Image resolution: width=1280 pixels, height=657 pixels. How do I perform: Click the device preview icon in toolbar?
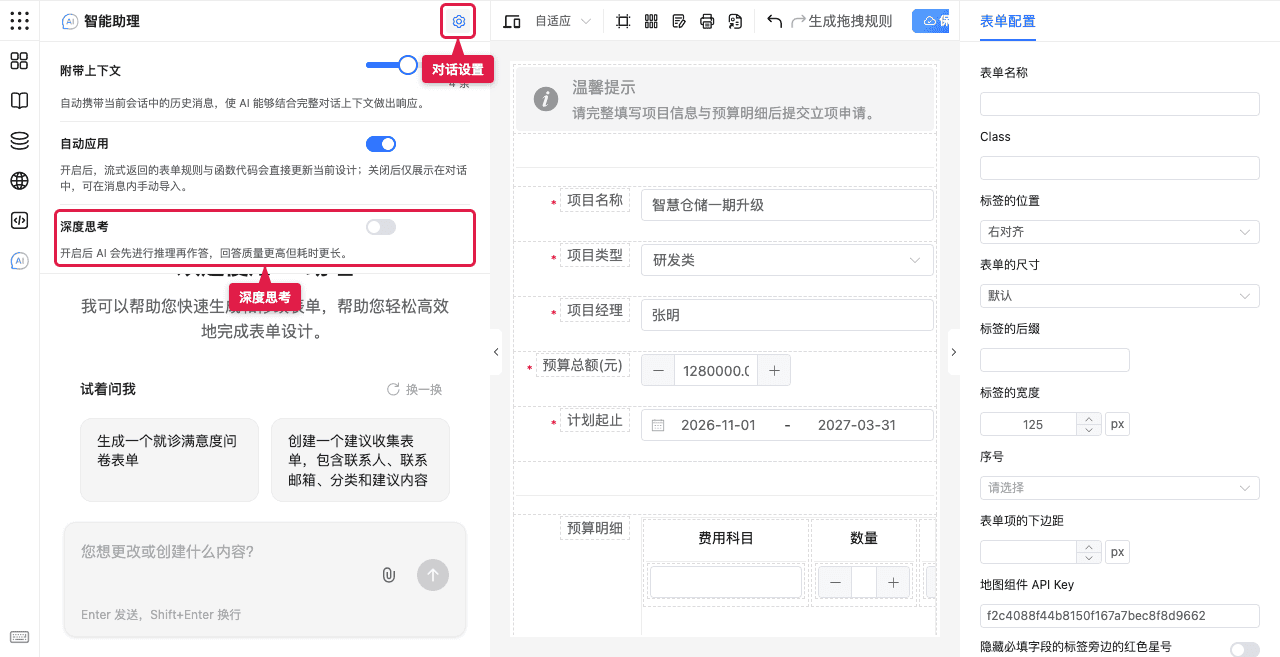pyautogui.click(x=512, y=21)
